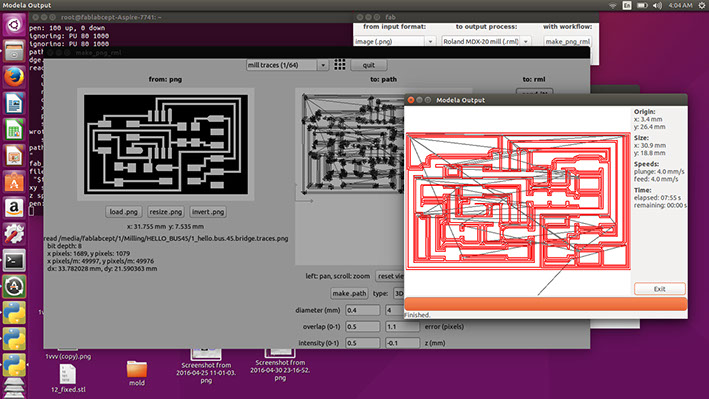Launch LibreOffice Impress from the dock

click(14, 156)
